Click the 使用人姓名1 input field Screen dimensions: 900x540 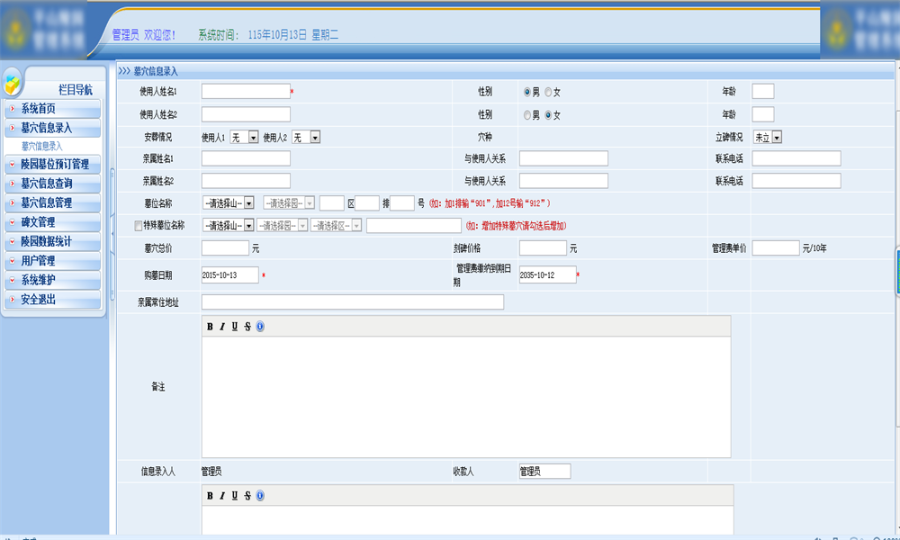[x=246, y=91]
